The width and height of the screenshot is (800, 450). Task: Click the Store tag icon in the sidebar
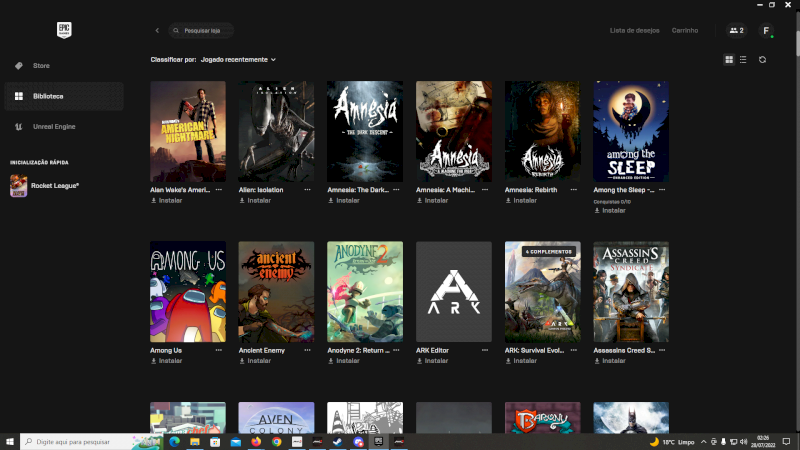[x=18, y=66]
